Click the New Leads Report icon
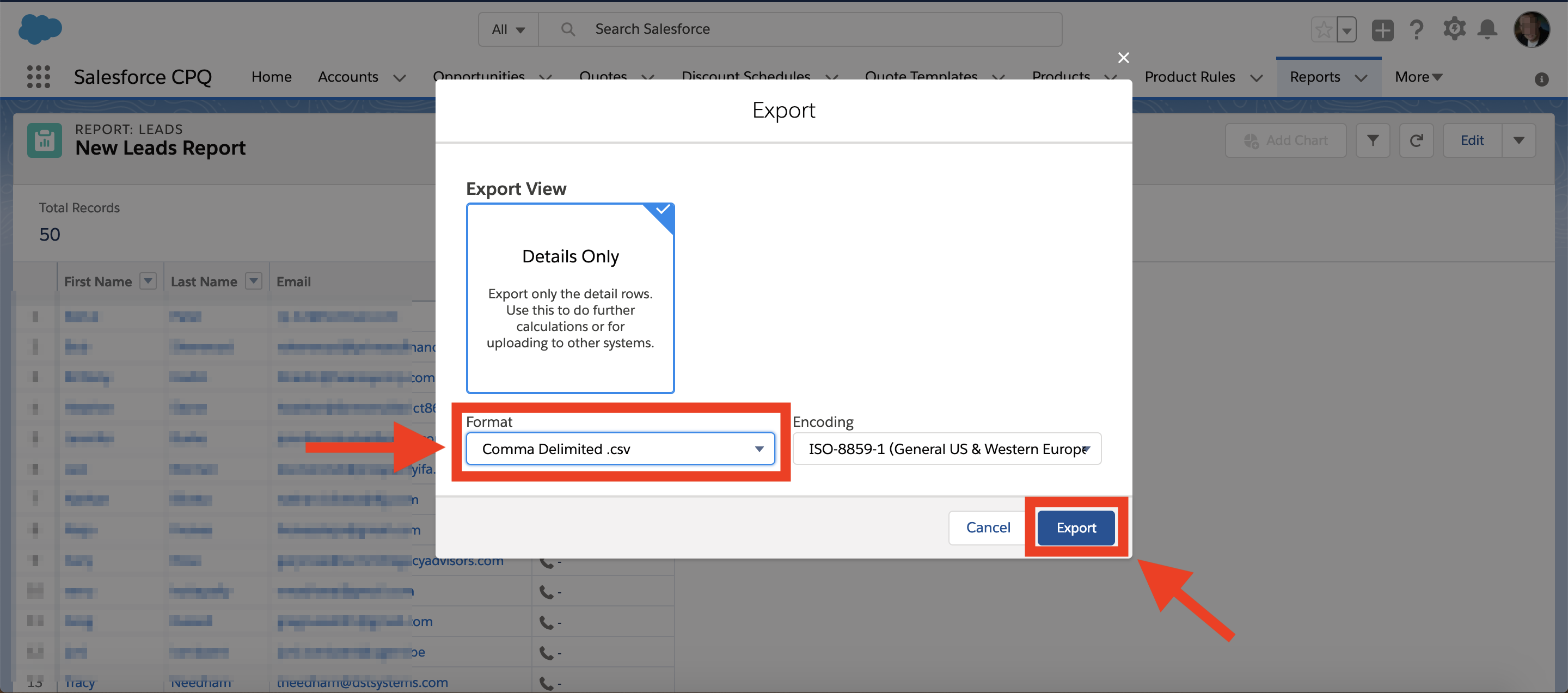The width and height of the screenshot is (1568, 693). coord(45,140)
